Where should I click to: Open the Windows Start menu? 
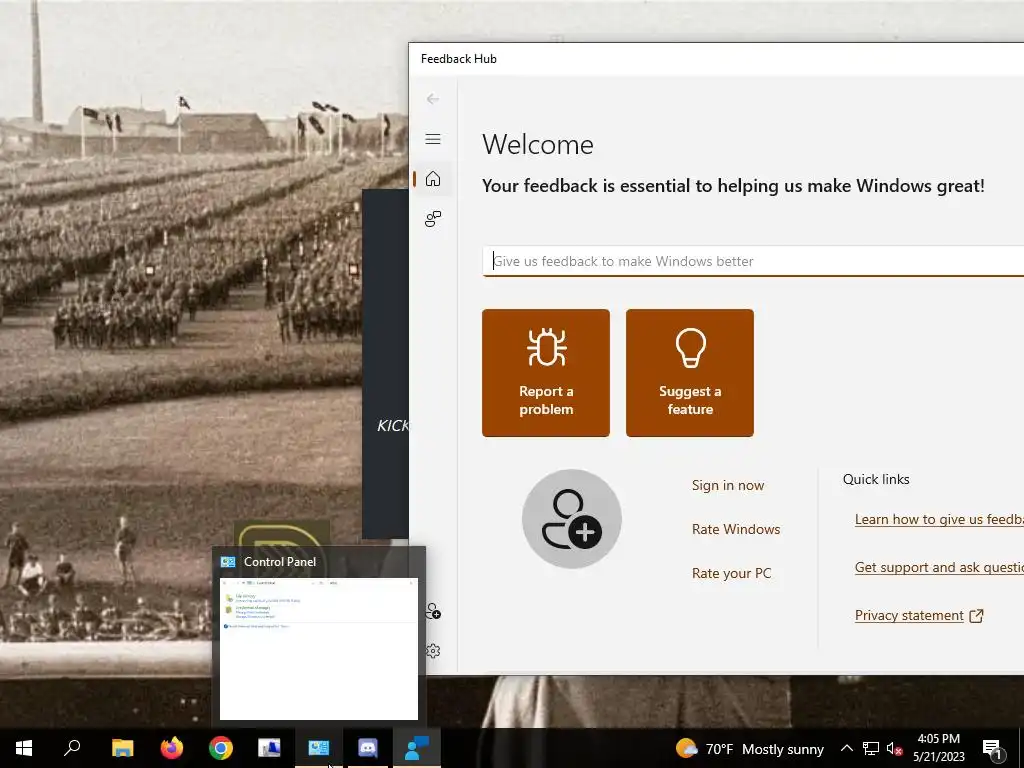24,748
